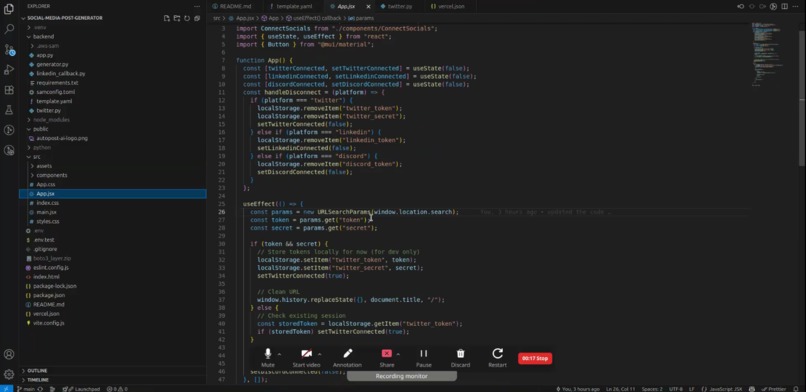Open autopost-ai-logo.png file

pos(62,138)
